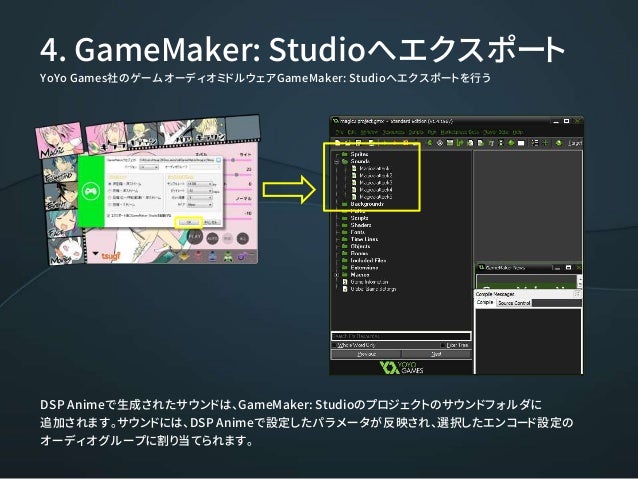Click the Previous search button

[366, 354]
